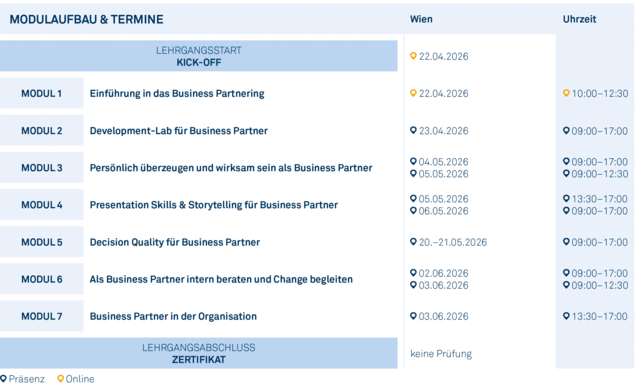
Task: Click the orange Online pin in the legend
Action: point(60,379)
